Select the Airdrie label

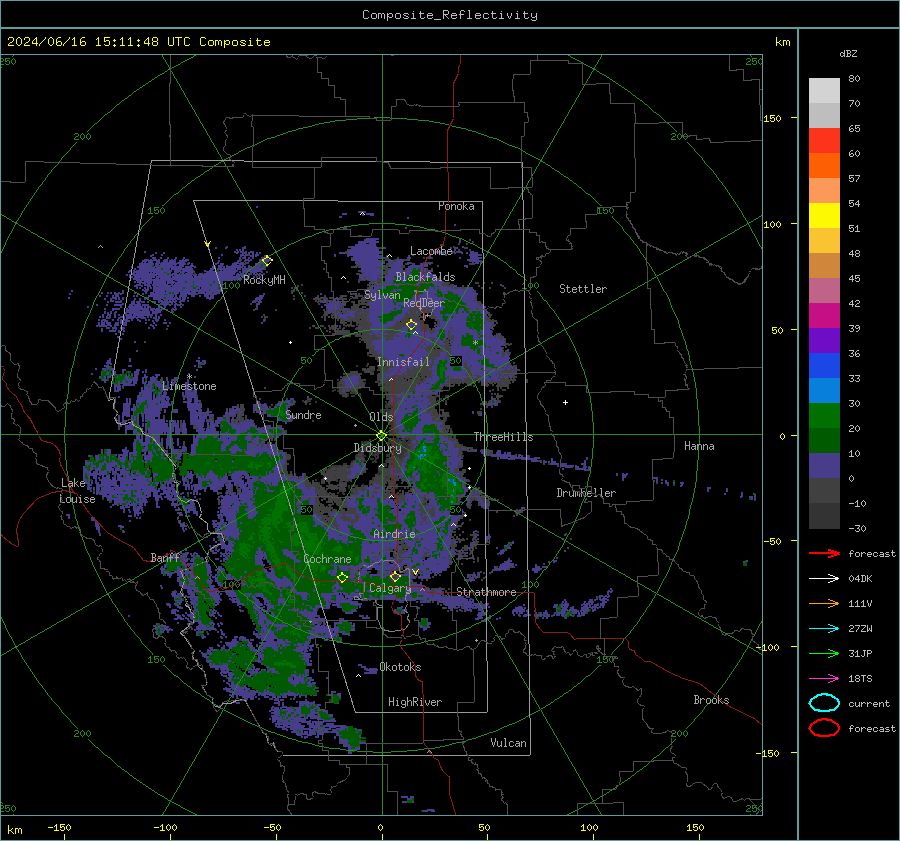tap(394, 534)
